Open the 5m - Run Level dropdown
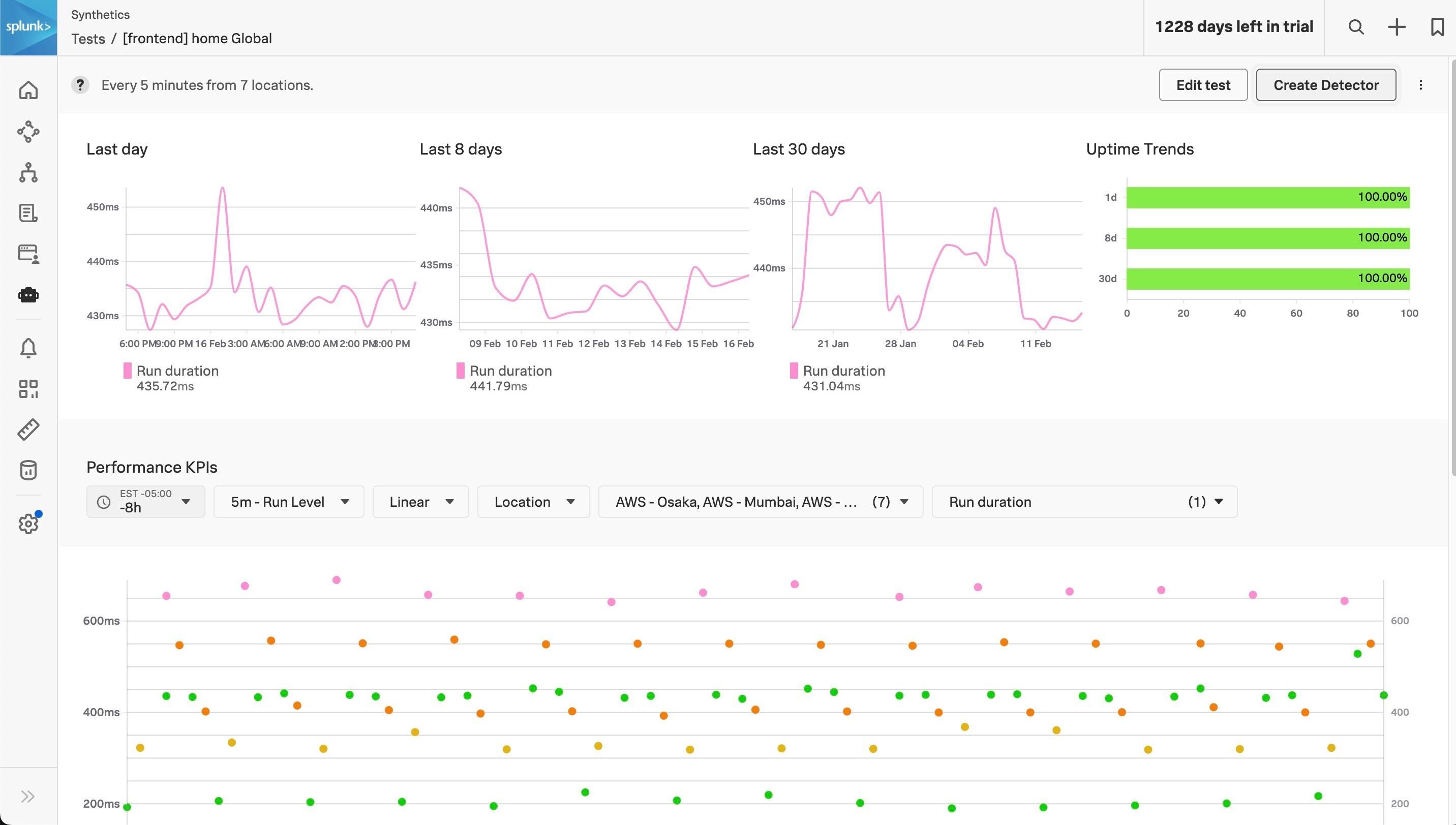 [288, 502]
